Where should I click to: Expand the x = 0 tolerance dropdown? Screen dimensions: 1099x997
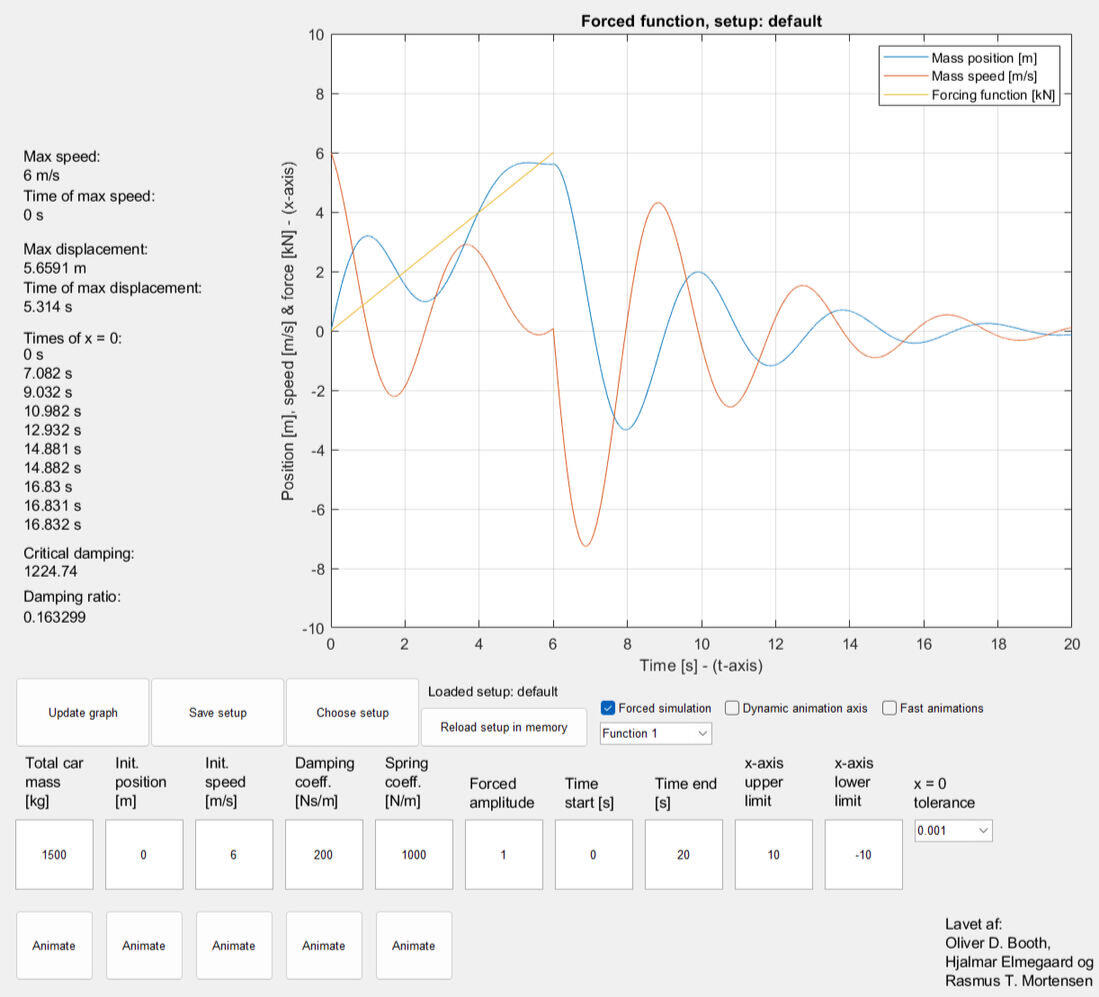pyautogui.click(x=953, y=830)
